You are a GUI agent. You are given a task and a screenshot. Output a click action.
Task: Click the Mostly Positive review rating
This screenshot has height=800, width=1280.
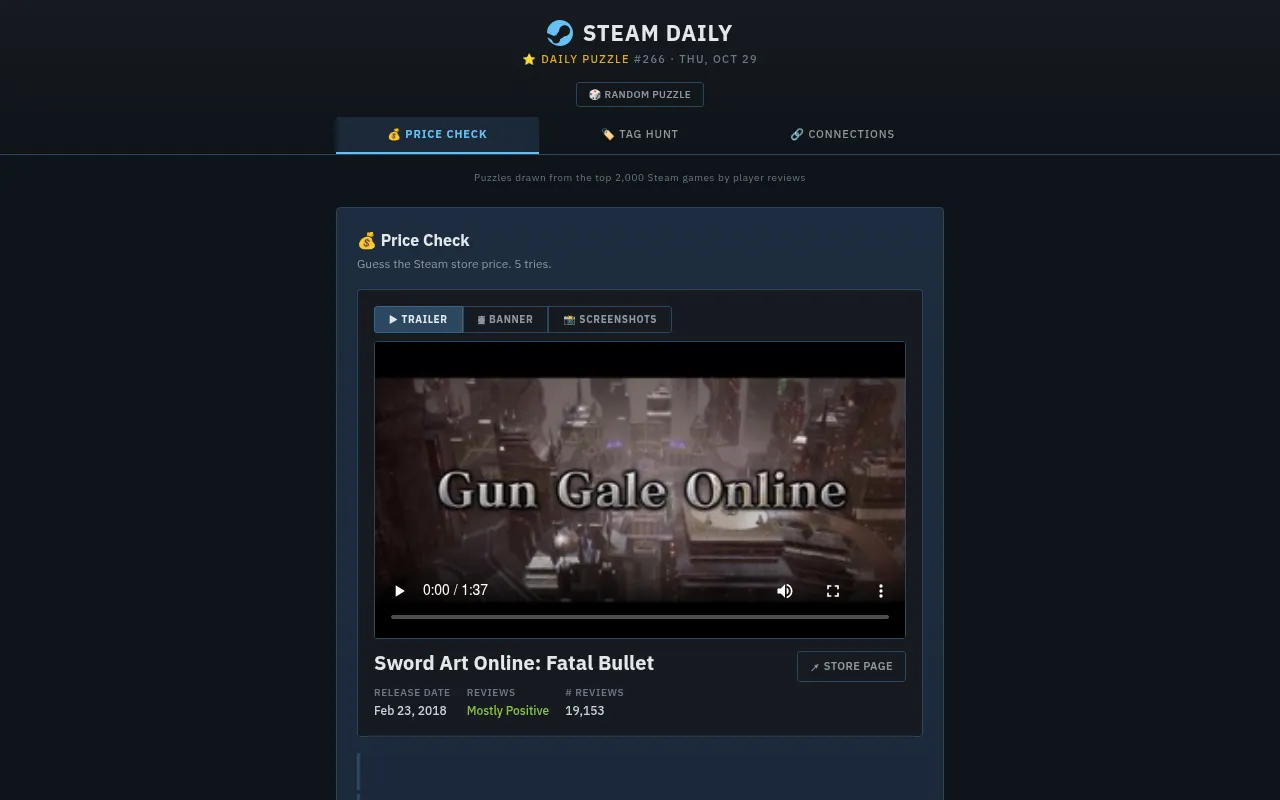508,711
